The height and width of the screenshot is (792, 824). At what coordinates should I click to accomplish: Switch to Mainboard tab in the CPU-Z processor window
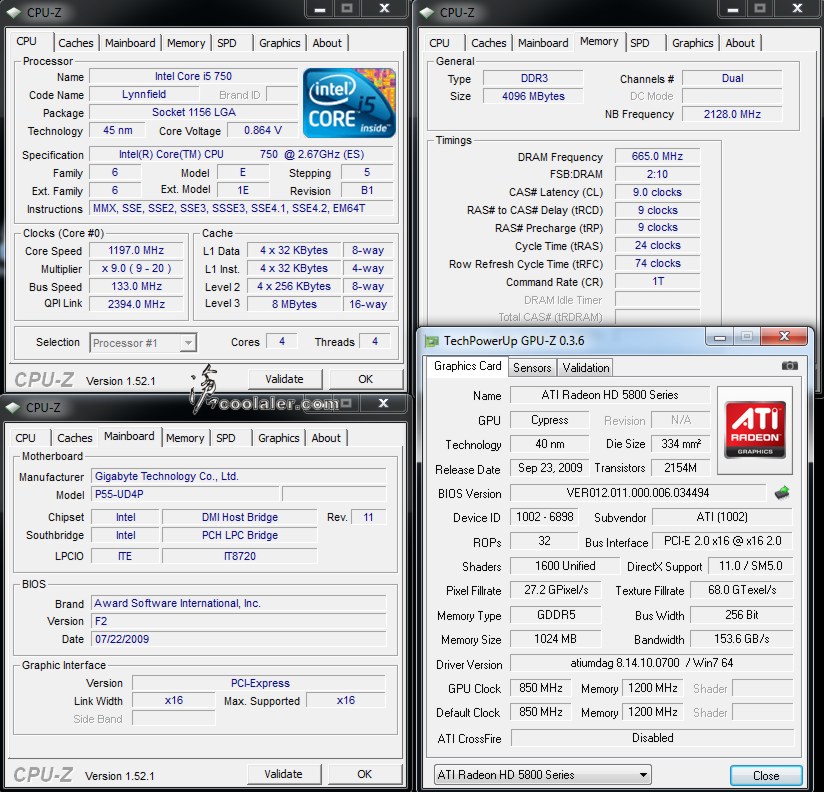pyautogui.click(x=130, y=43)
